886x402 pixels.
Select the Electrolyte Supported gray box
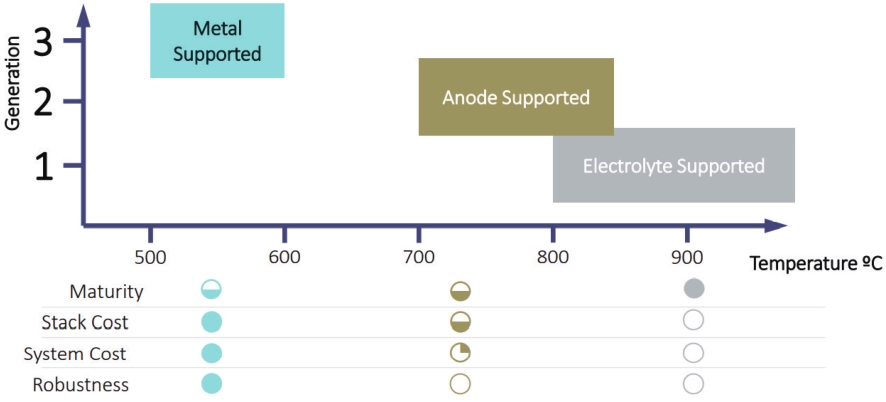click(x=674, y=165)
